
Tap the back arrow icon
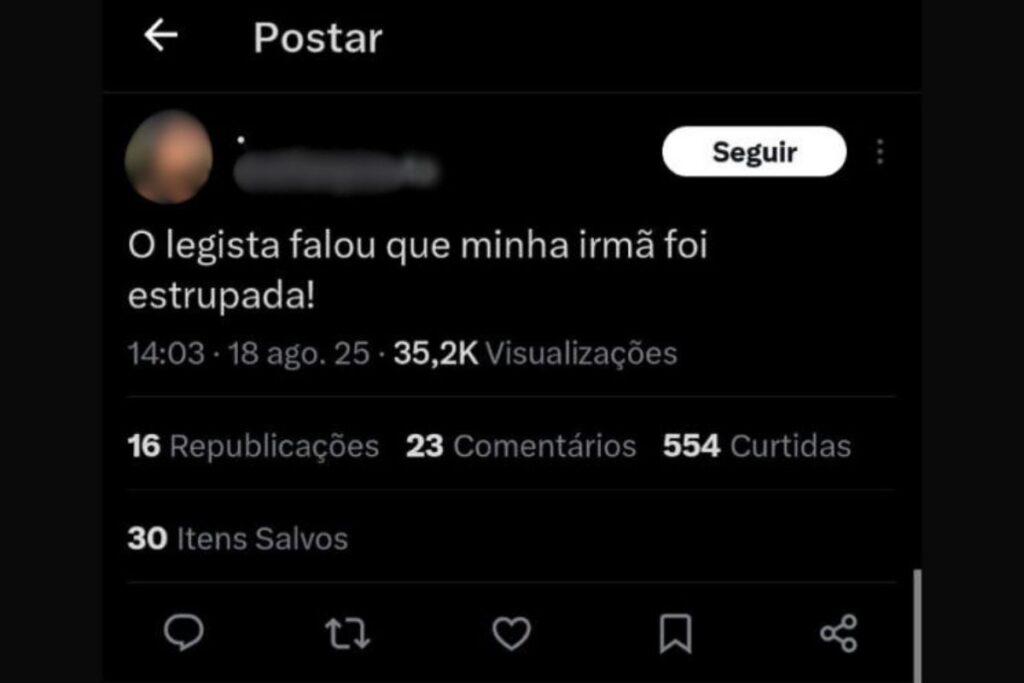point(161,35)
